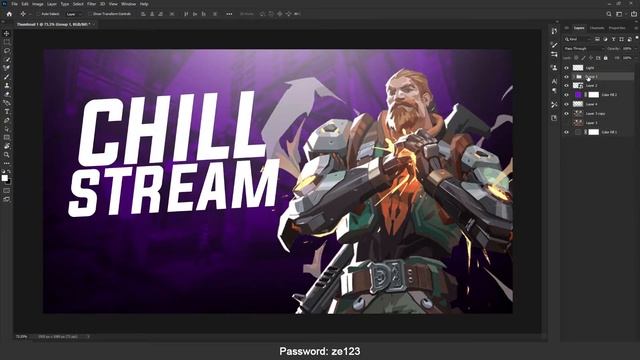Open the Edit Toolbar three-dots button
This screenshot has width=640, height=360.
(x=7, y=163)
